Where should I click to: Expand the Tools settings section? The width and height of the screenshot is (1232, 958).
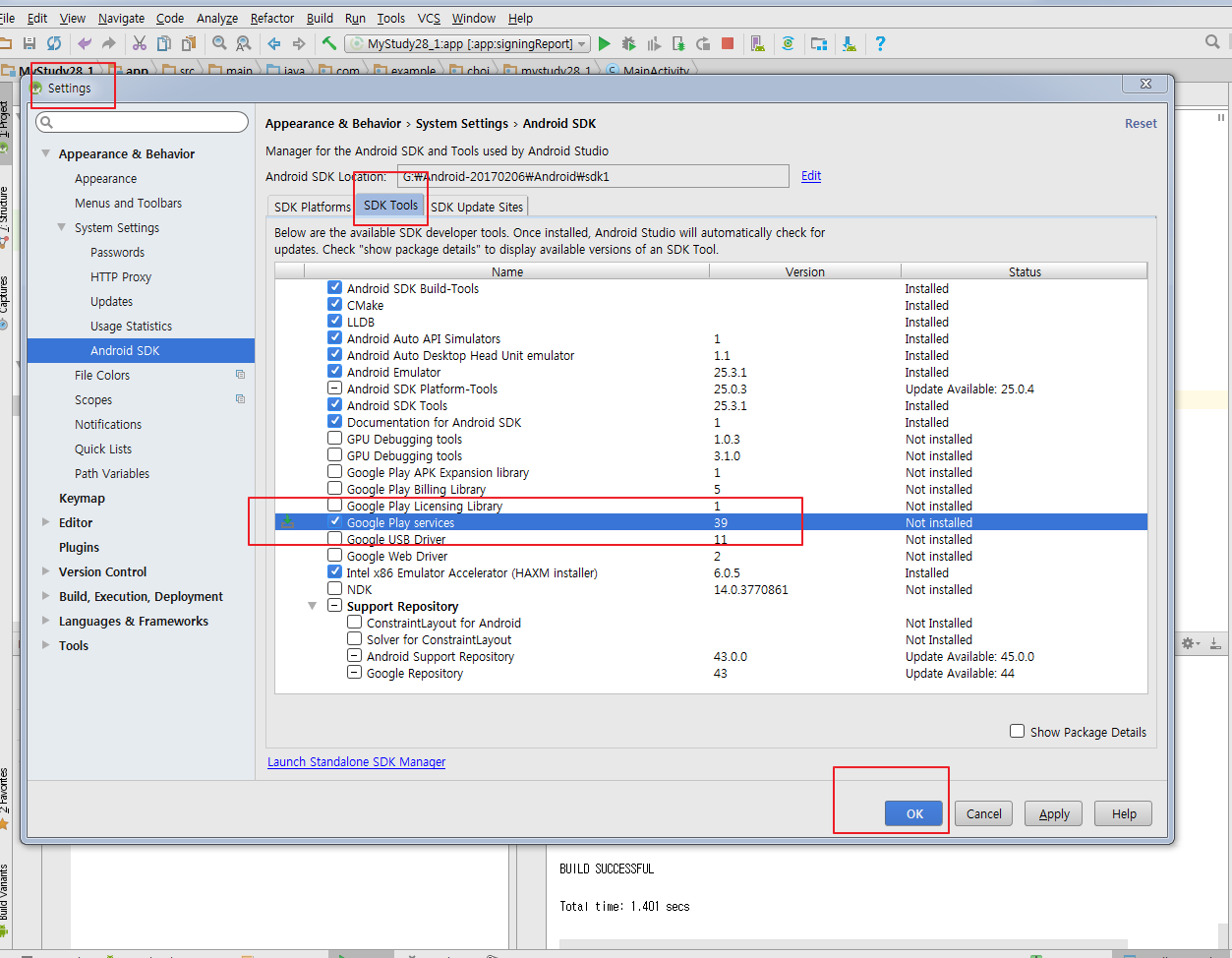45,645
